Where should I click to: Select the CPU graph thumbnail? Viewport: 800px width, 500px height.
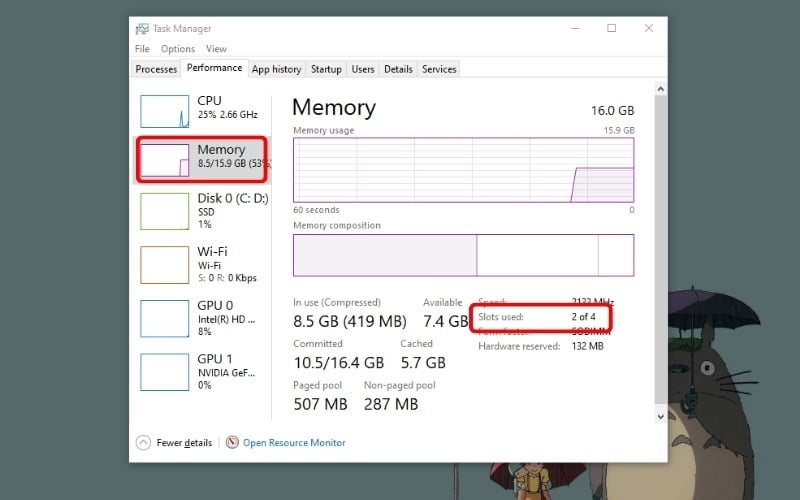pyautogui.click(x=164, y=111)
